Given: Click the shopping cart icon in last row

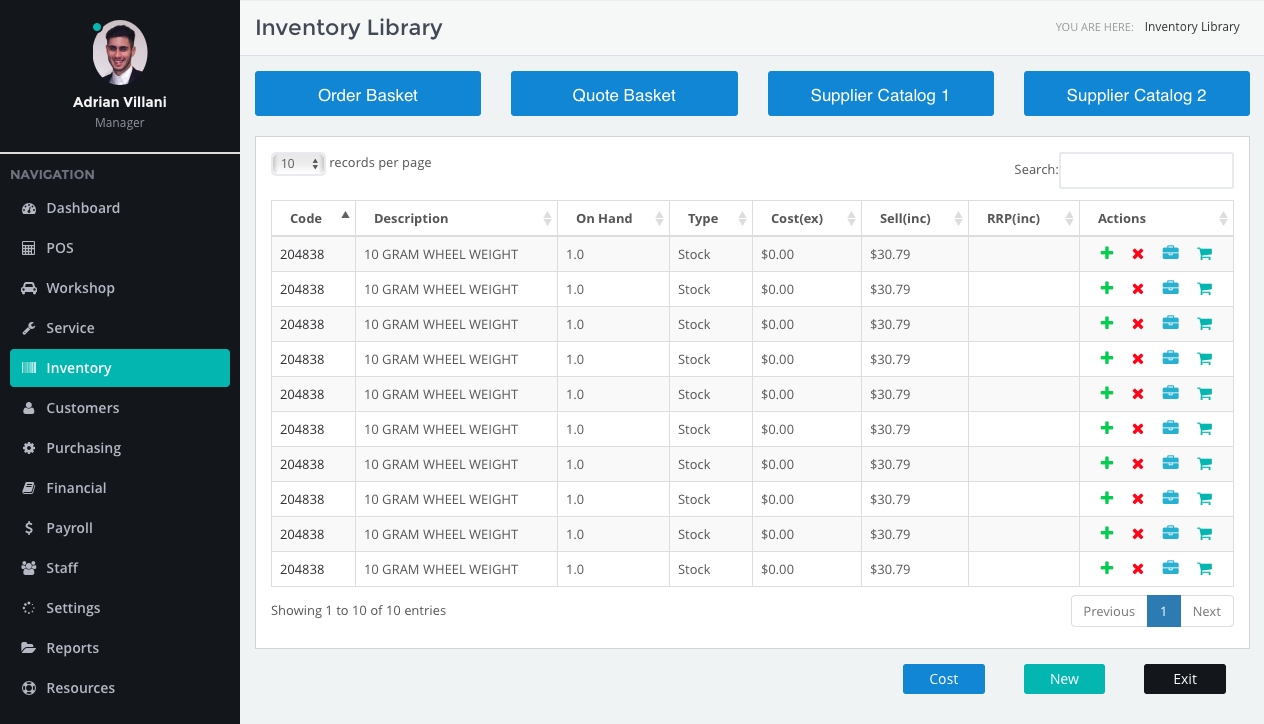Looking at the screenshot, I should (1204, 569).
